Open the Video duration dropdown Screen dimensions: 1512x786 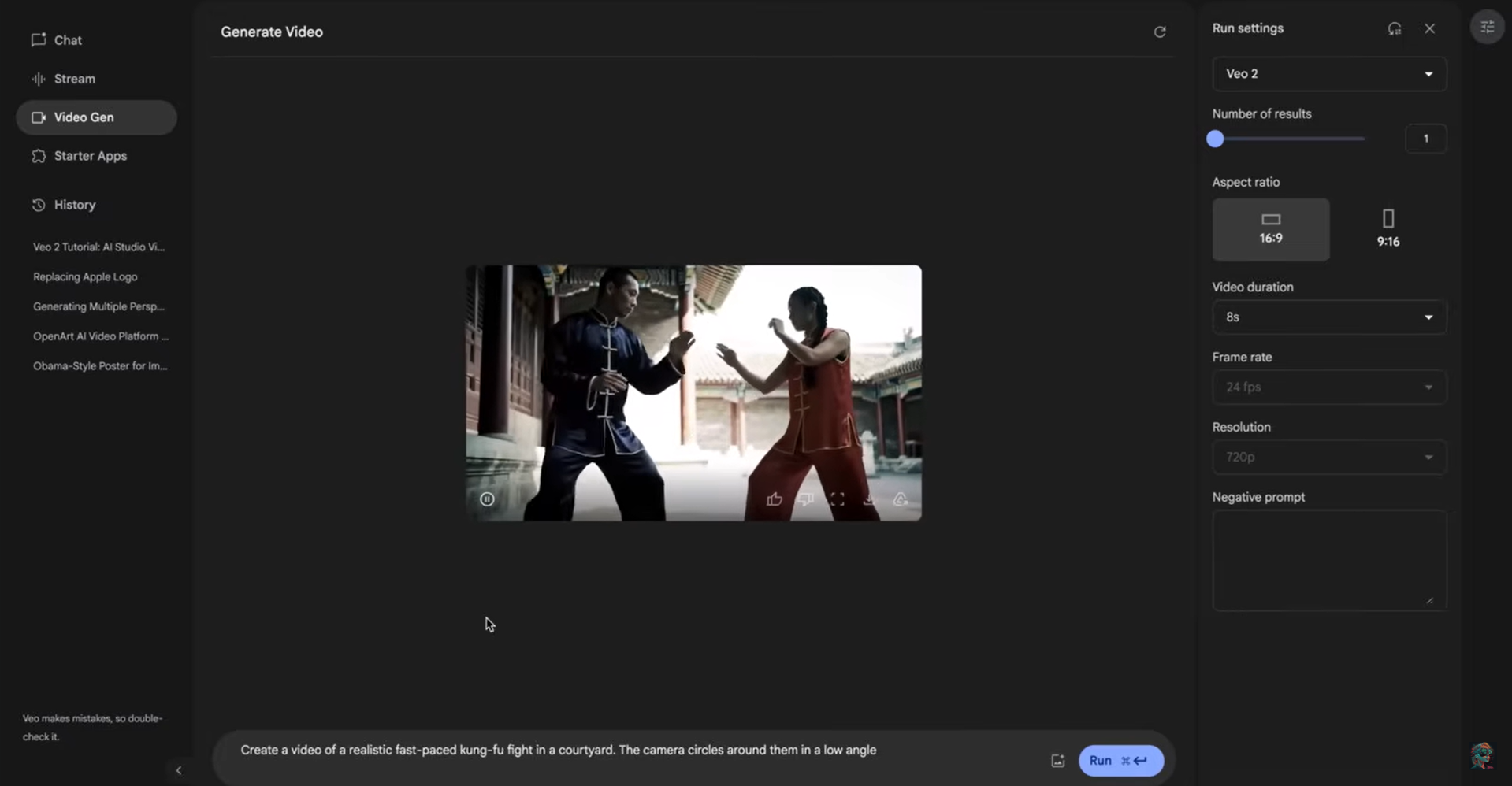click(x=1328, y=317)
